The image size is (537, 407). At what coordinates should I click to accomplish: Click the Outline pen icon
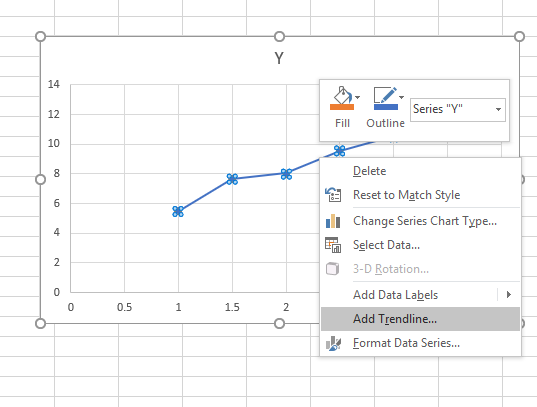[x=385, y=95]
